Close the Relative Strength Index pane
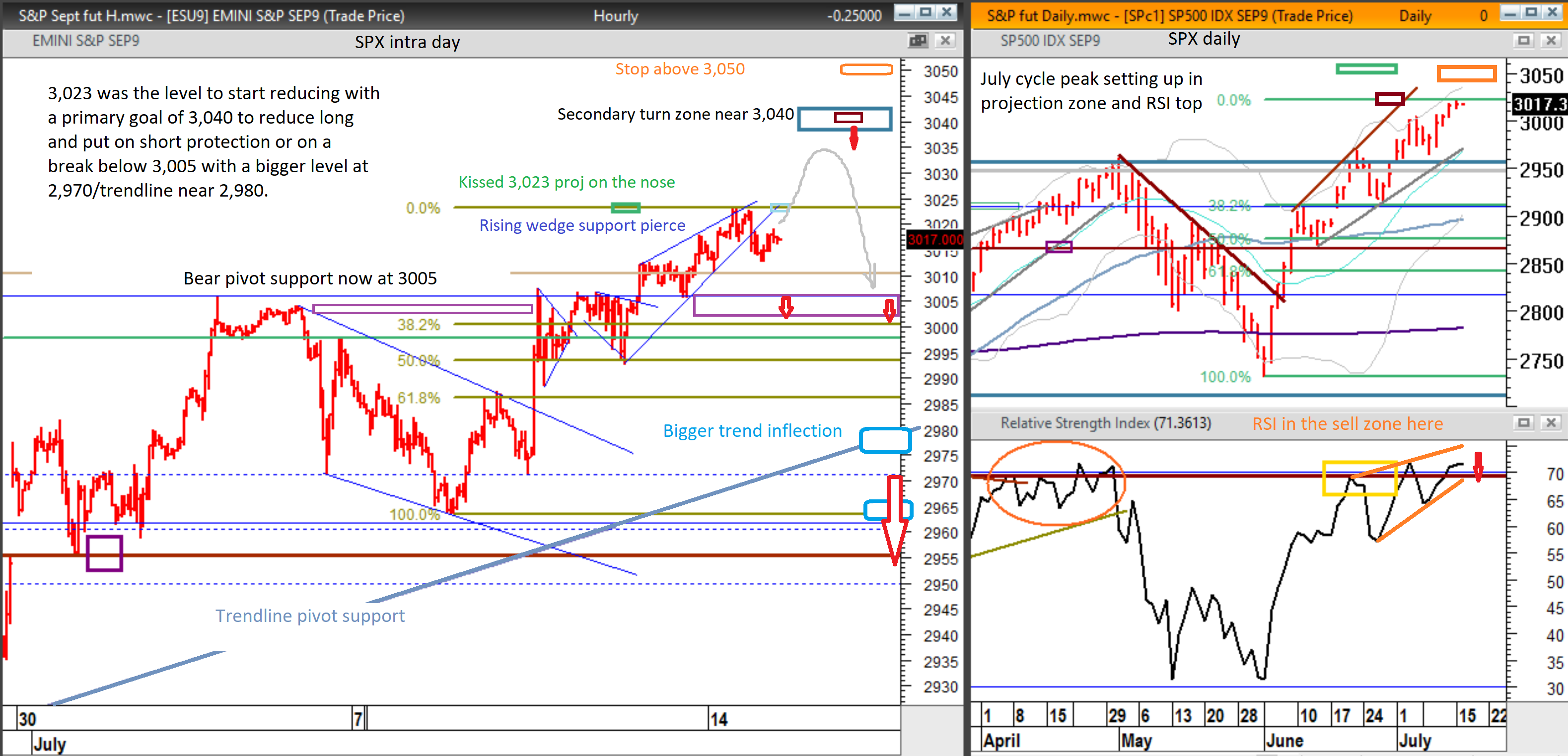This screenshot has height=756, width=1568. point(1551,422)
